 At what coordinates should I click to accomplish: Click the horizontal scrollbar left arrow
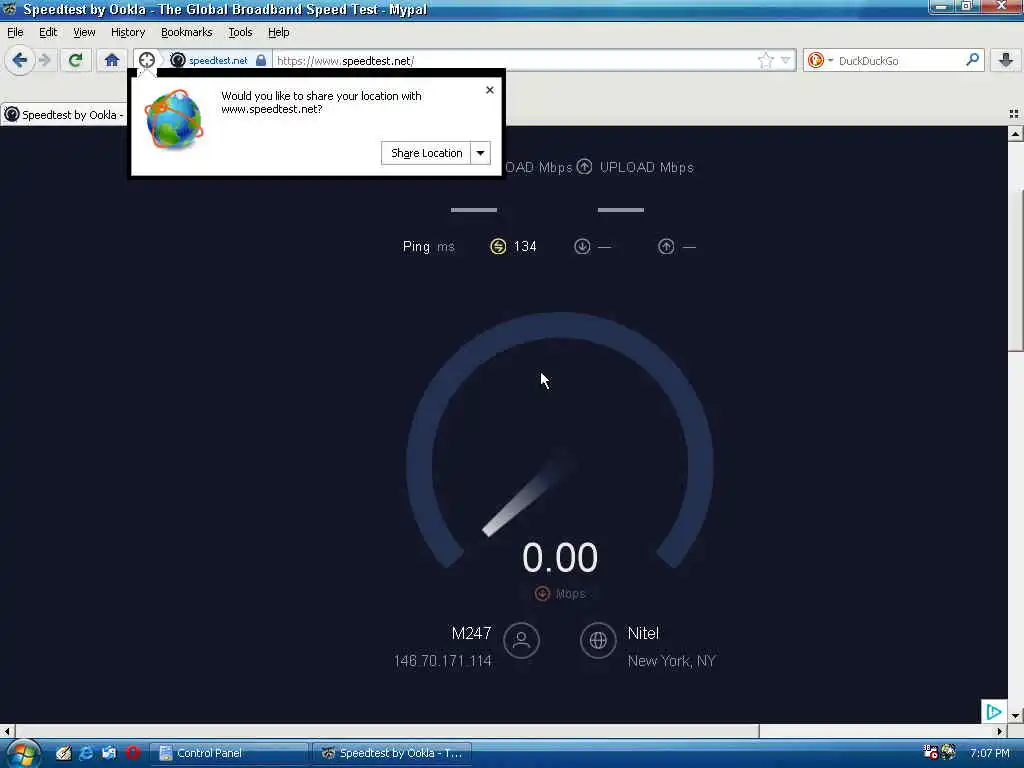point(7,731)
